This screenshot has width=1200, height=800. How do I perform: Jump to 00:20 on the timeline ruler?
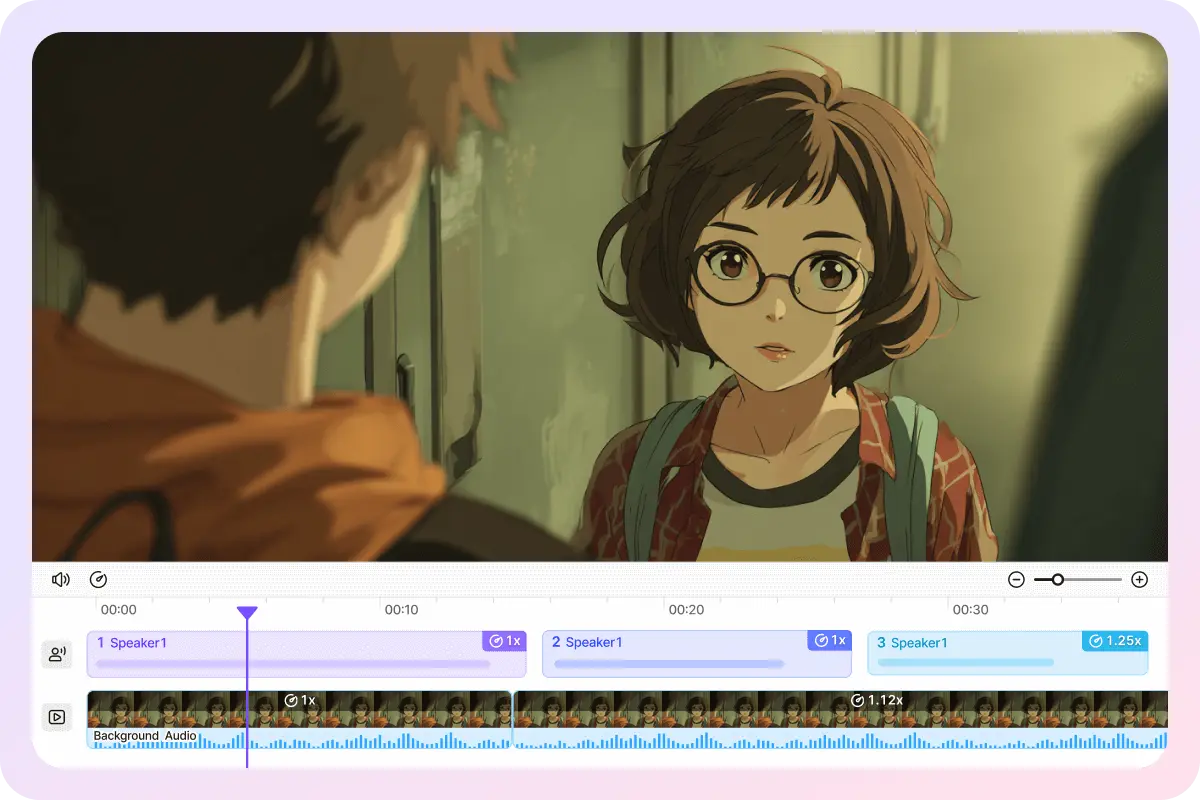[x=686, y=609]
